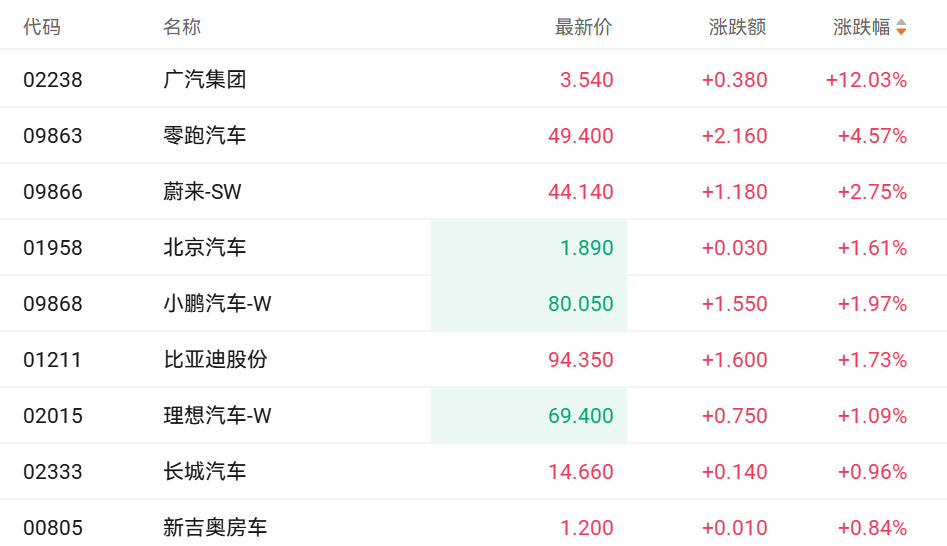Click the 理想汽车-W stock name

pos(217,416)
